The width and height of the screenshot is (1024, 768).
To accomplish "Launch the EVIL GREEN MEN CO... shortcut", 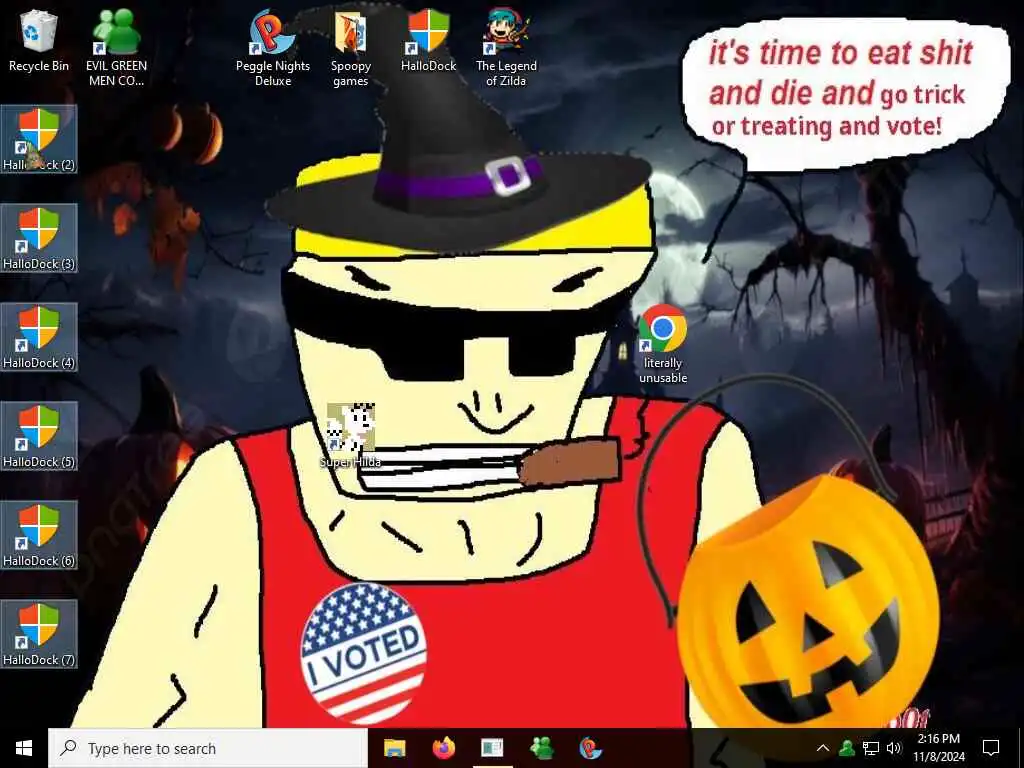I will pos(116,48).
